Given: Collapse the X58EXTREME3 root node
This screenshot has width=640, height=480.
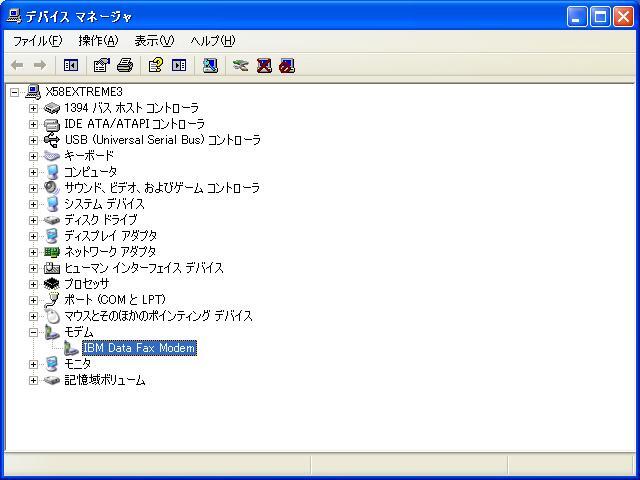Looking at the screenshot, I should (15, 92).
